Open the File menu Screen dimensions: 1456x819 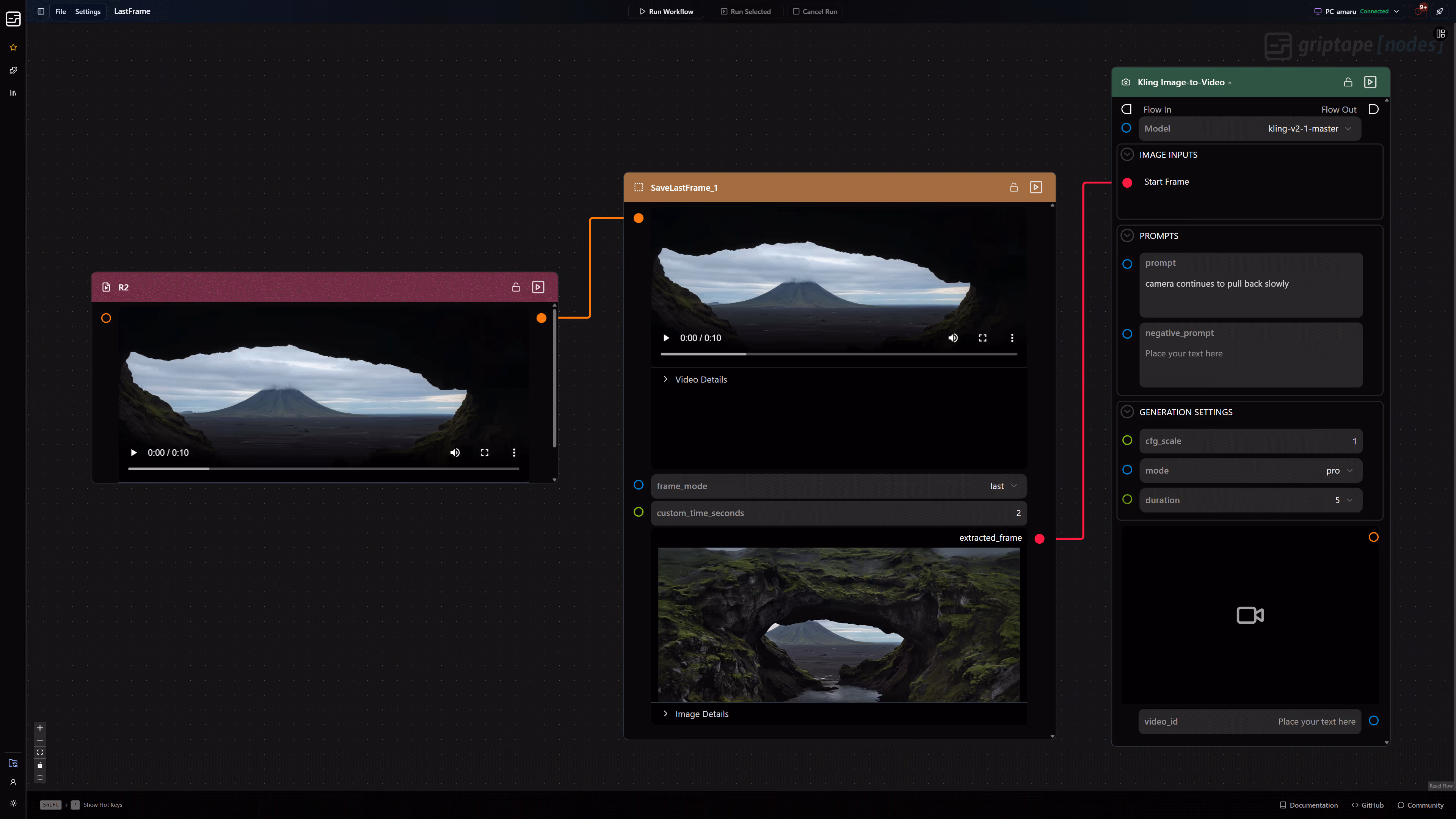click(60, 11)
